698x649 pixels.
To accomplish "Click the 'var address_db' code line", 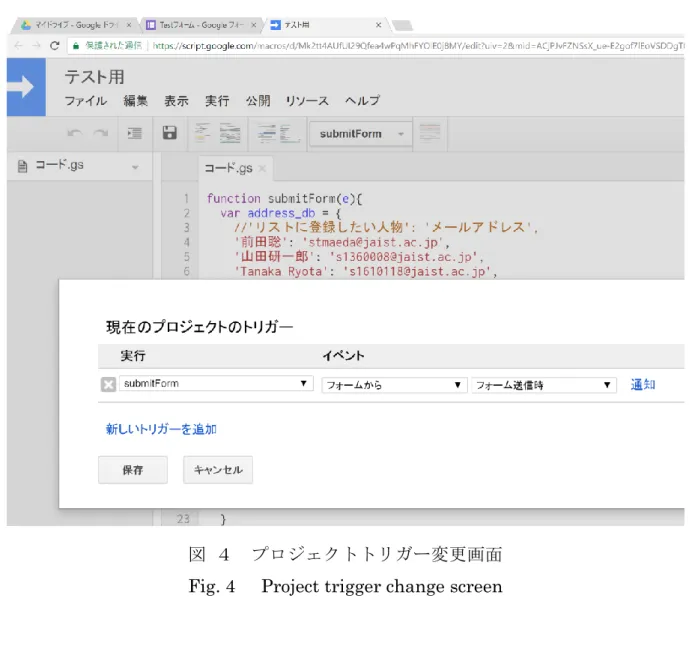I will tap(280, 213).
